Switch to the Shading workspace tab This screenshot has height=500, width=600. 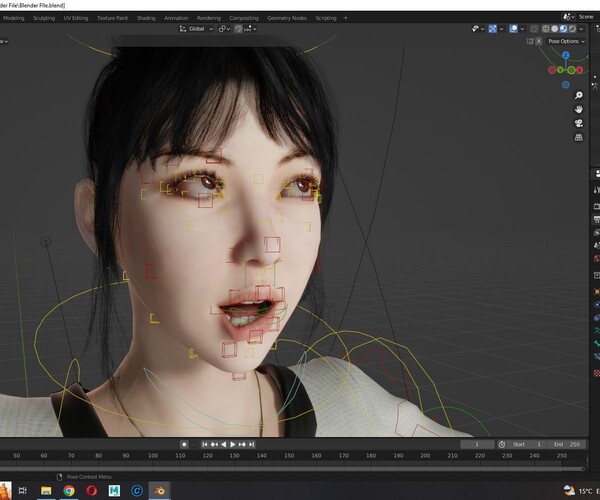point(146,18)
